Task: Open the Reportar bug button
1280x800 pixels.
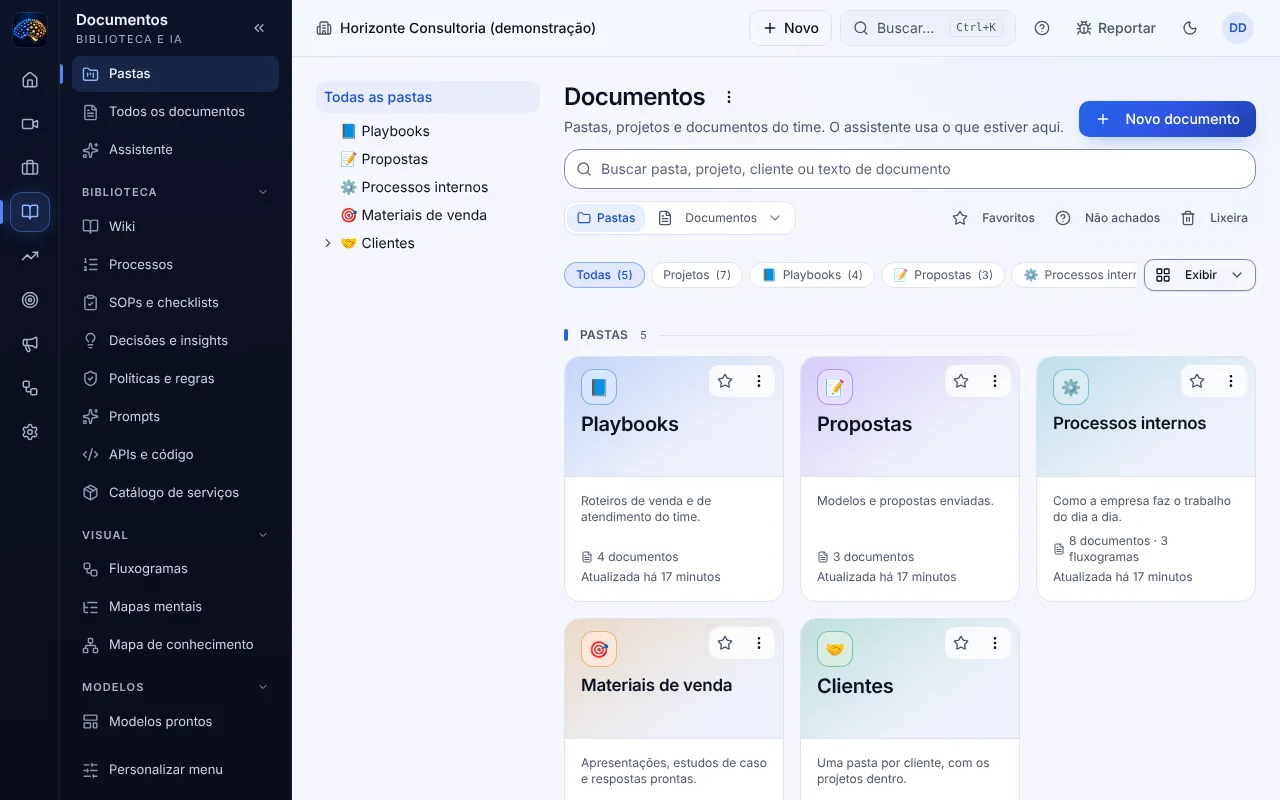Action: (1116, 28)
